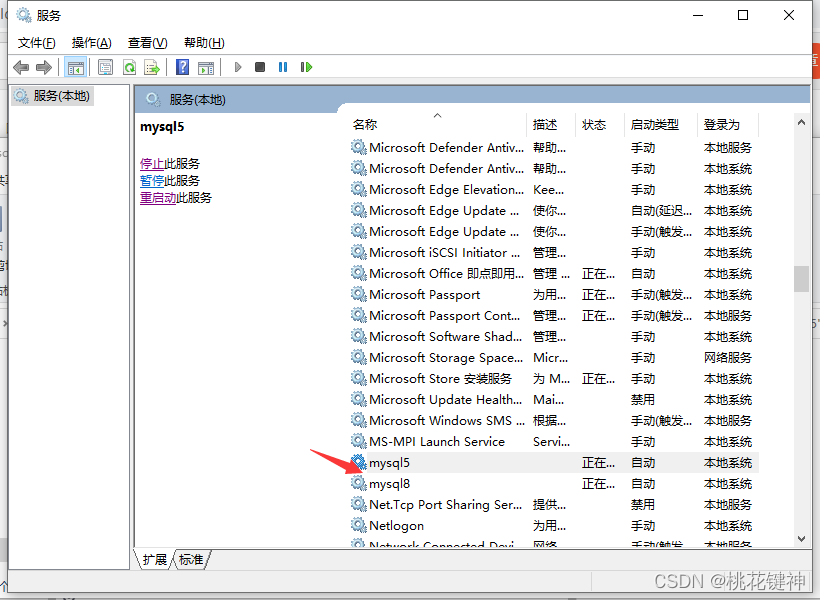Click the Start service play icon
This screenshot has width=820, height=600.
238,67
